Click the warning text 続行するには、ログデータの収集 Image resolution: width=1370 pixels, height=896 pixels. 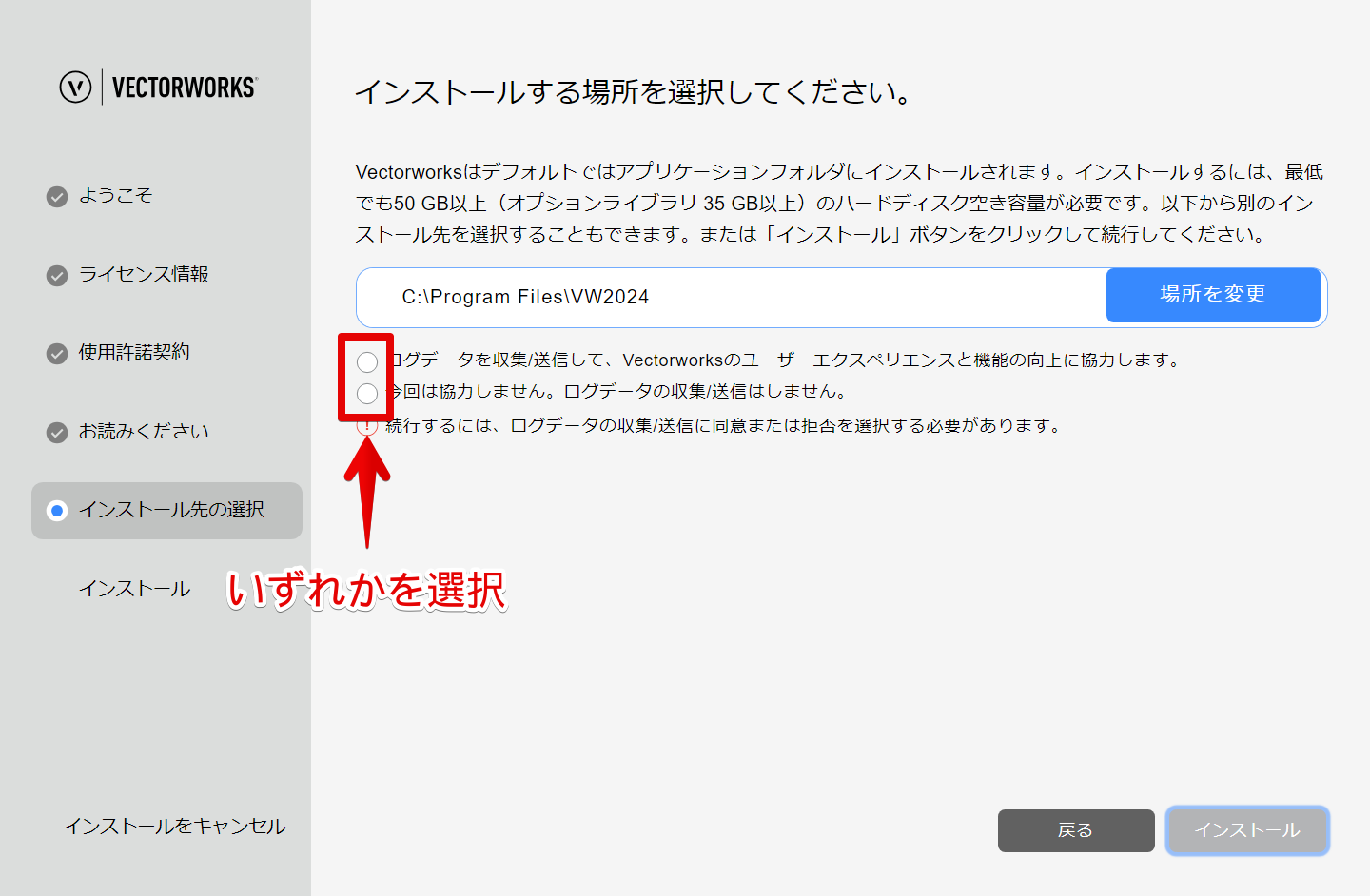723,425
